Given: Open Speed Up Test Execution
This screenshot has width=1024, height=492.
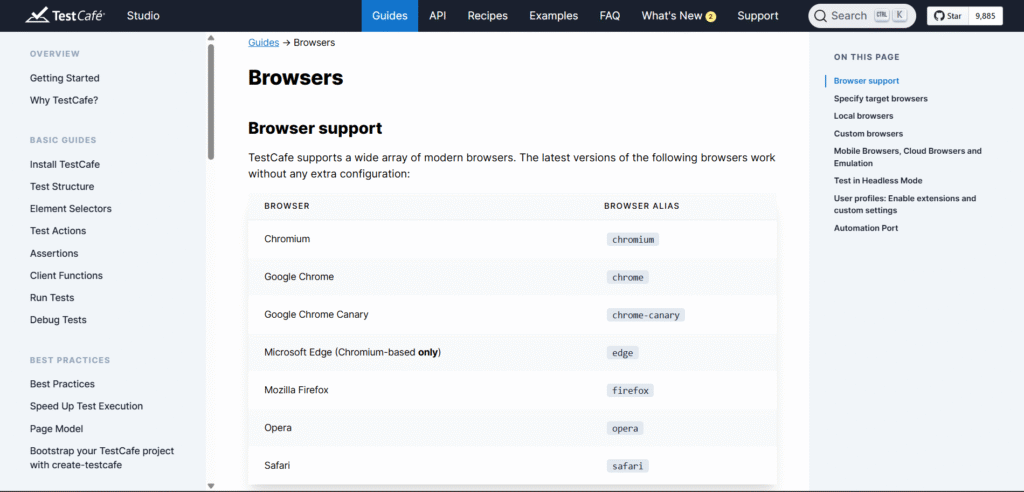Looking at the screenshot, I should [x=86, y=406].
